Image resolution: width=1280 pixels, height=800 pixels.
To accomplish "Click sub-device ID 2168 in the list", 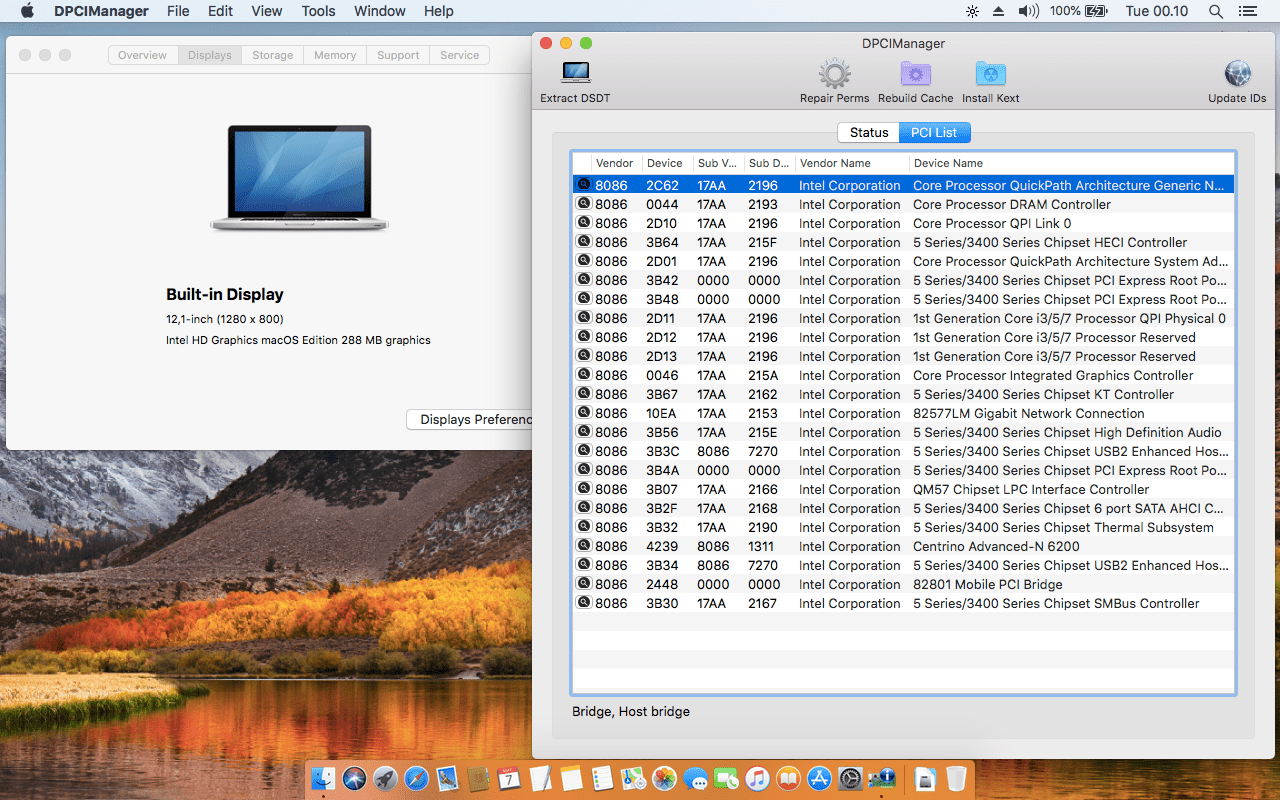I will pyautogui.click(x=763, y=508).
